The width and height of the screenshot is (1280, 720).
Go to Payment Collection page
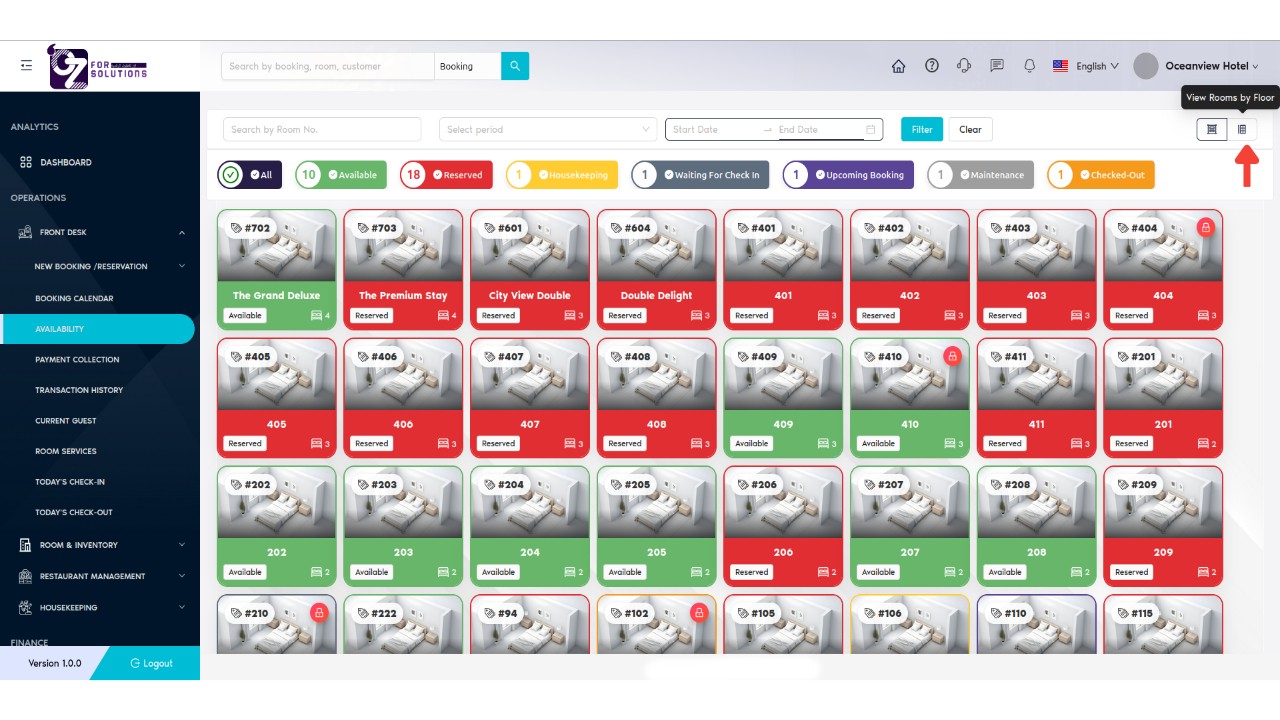click(77, 359)
